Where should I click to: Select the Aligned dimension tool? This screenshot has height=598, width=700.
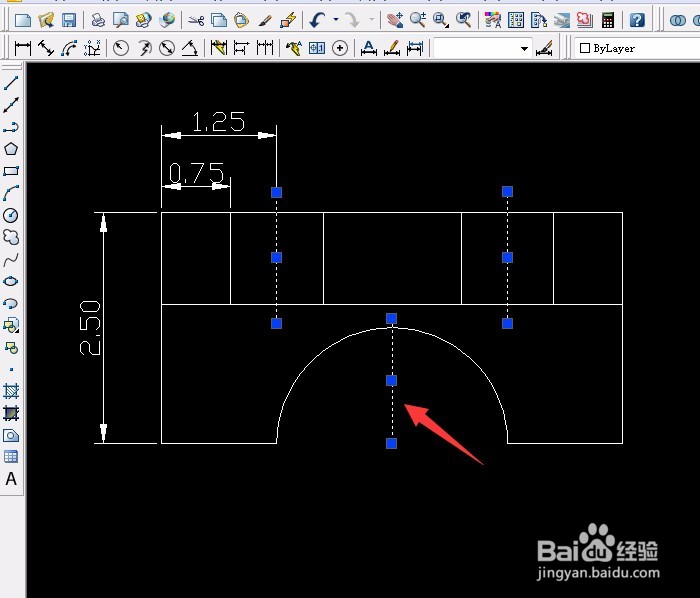[46, 48]
